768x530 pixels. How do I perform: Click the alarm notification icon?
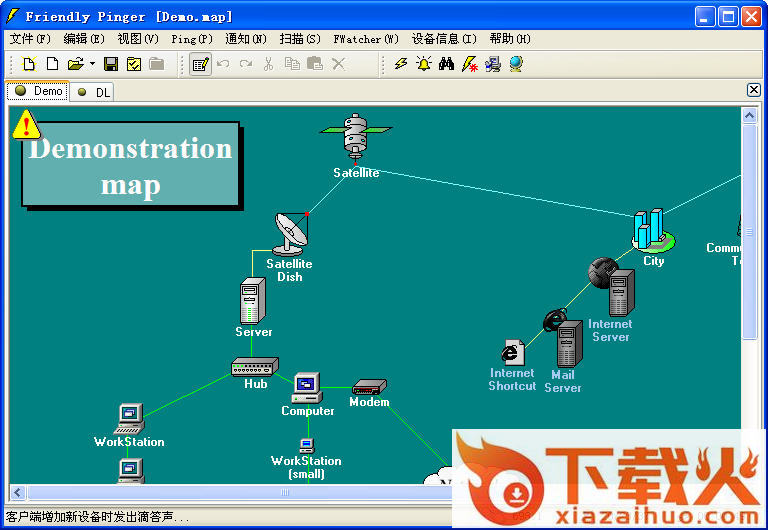click(424, 64)
